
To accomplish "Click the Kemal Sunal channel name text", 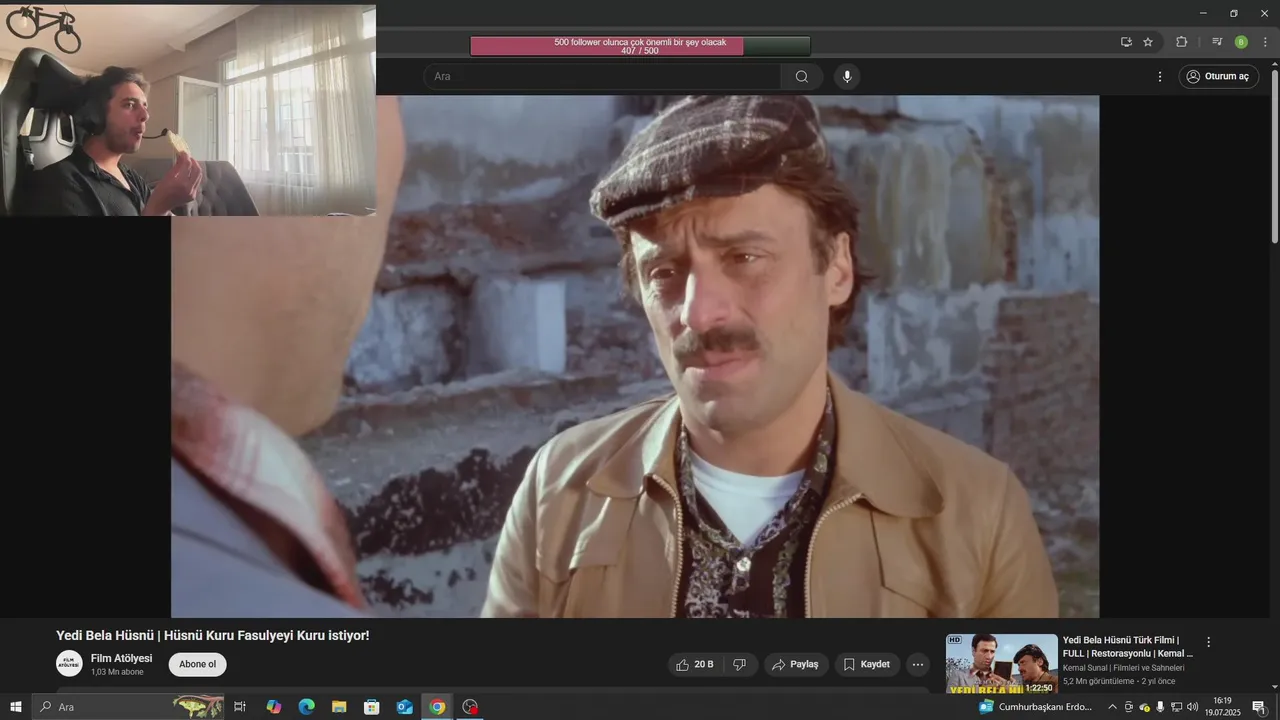I will click(1123, 668).
